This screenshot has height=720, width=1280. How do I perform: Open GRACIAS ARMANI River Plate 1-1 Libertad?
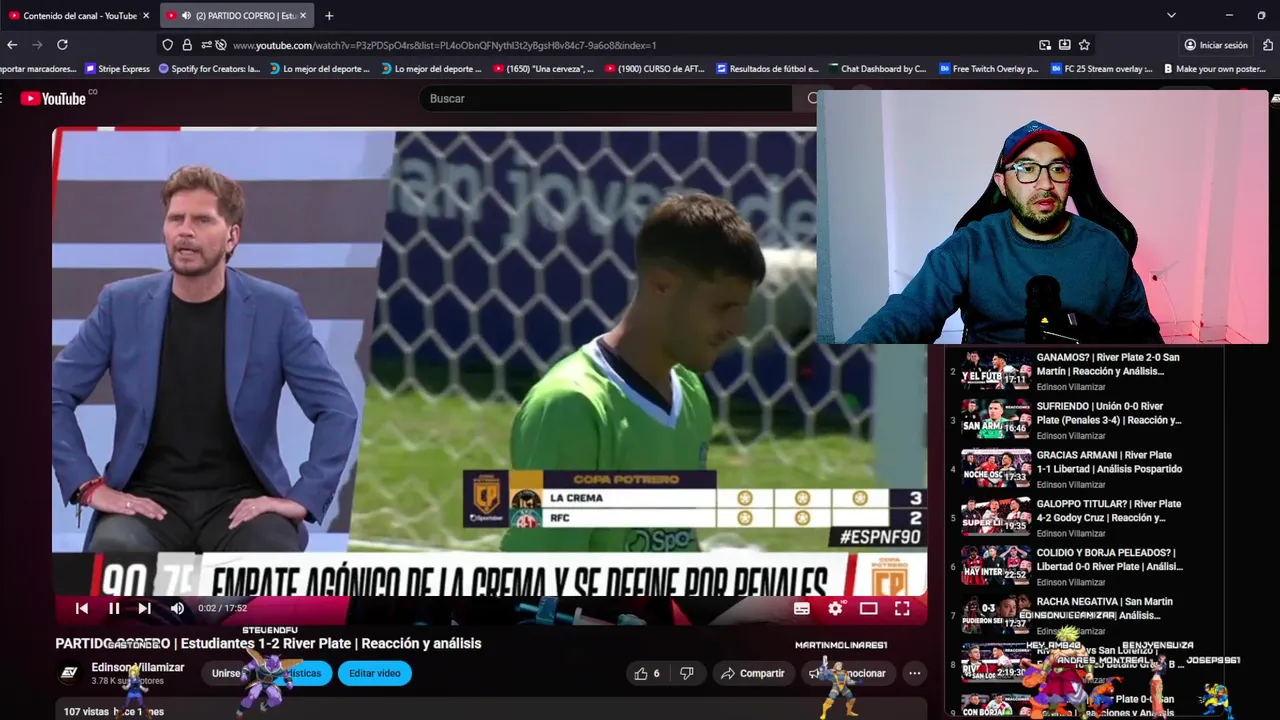tap(1109, 462)
